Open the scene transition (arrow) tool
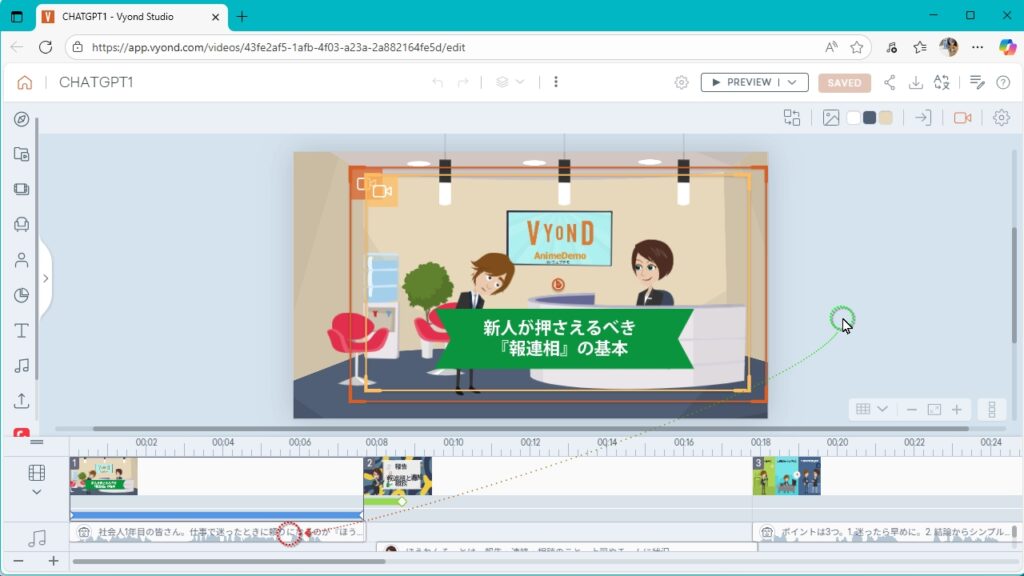The width and height of the screenshot is (1024, 576). coord(923,118)
